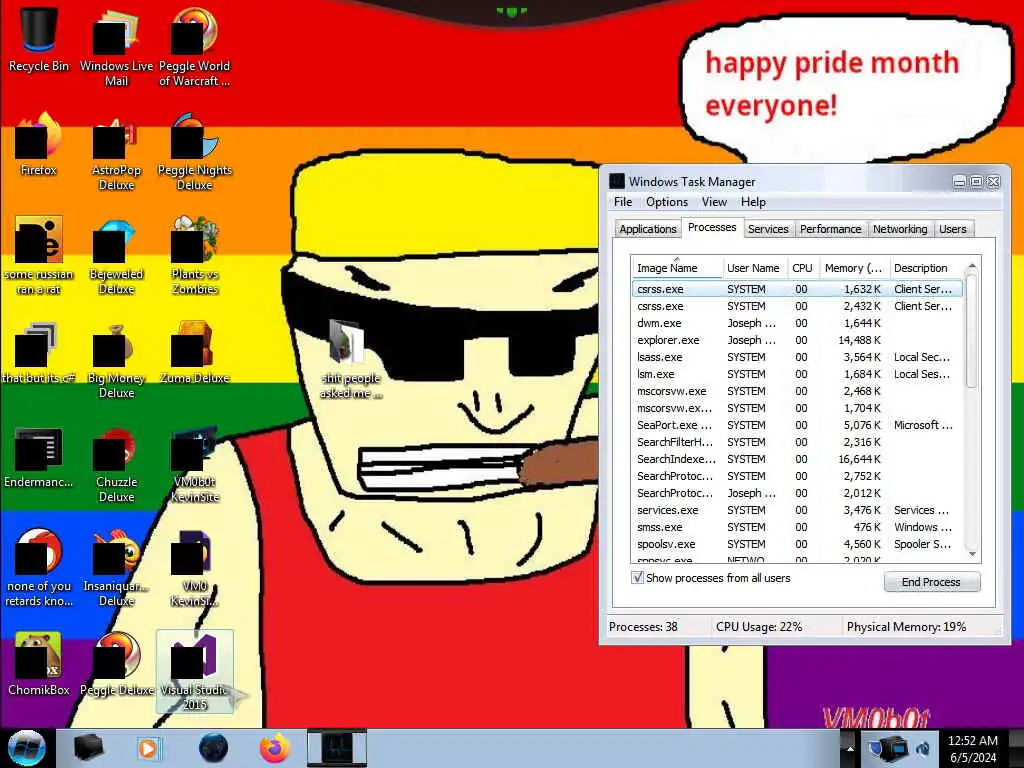The width and height of the screenshot is (1024, 768).
Task: Select the explorer.exe process row
Action: coord(797,340)
